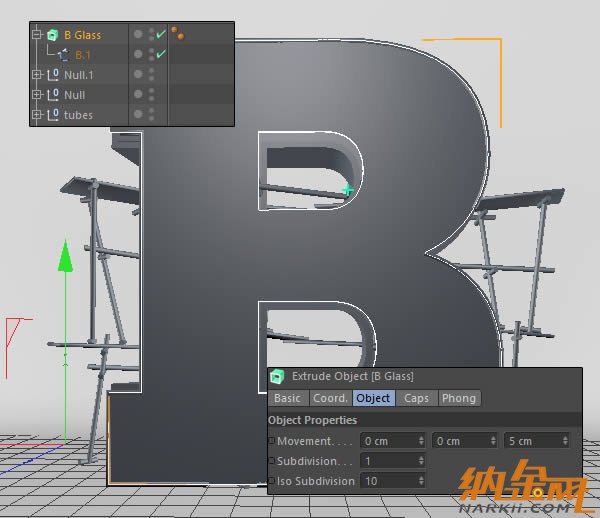Select the tubes row name

point(78,115)
